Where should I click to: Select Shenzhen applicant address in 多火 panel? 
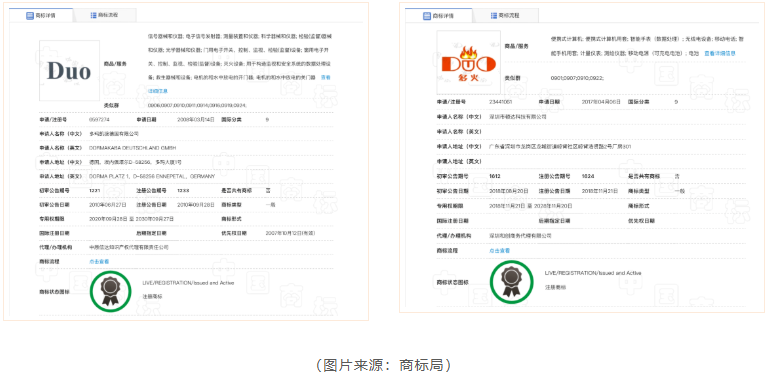tap(560, 146)
